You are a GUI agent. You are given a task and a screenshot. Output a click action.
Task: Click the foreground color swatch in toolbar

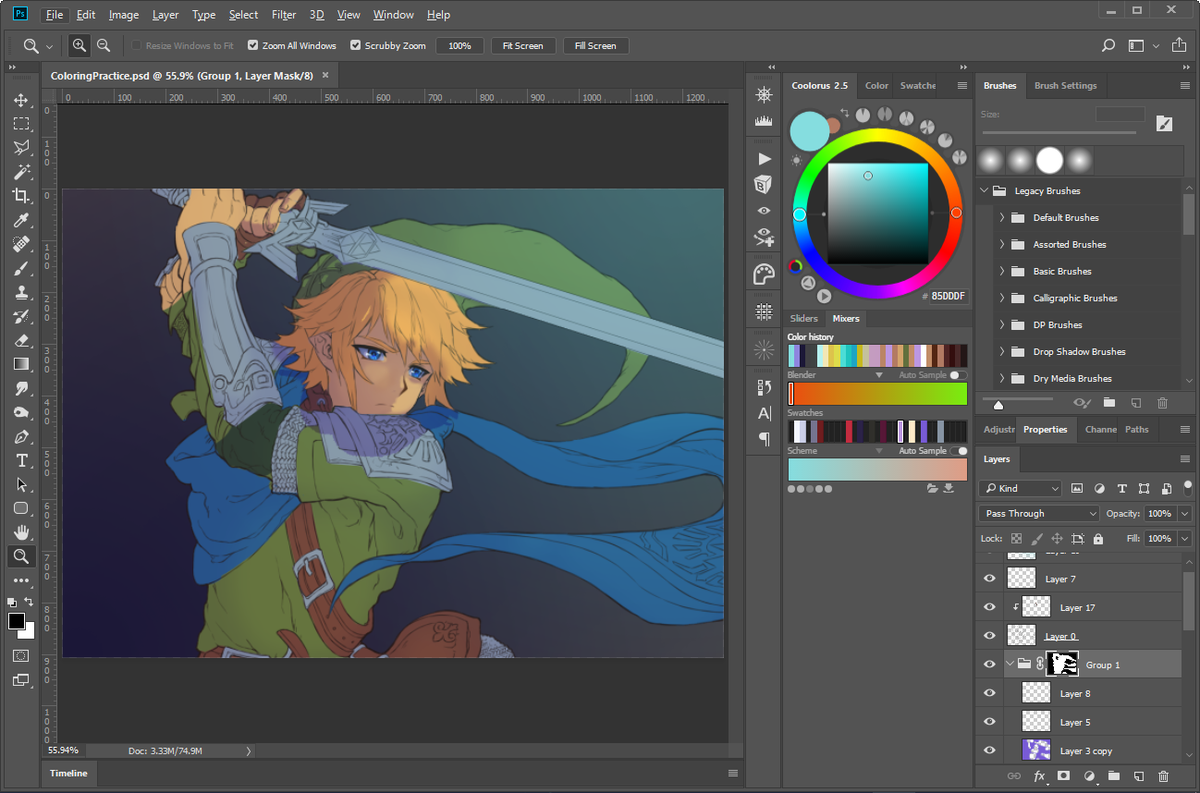pos(17,621)
